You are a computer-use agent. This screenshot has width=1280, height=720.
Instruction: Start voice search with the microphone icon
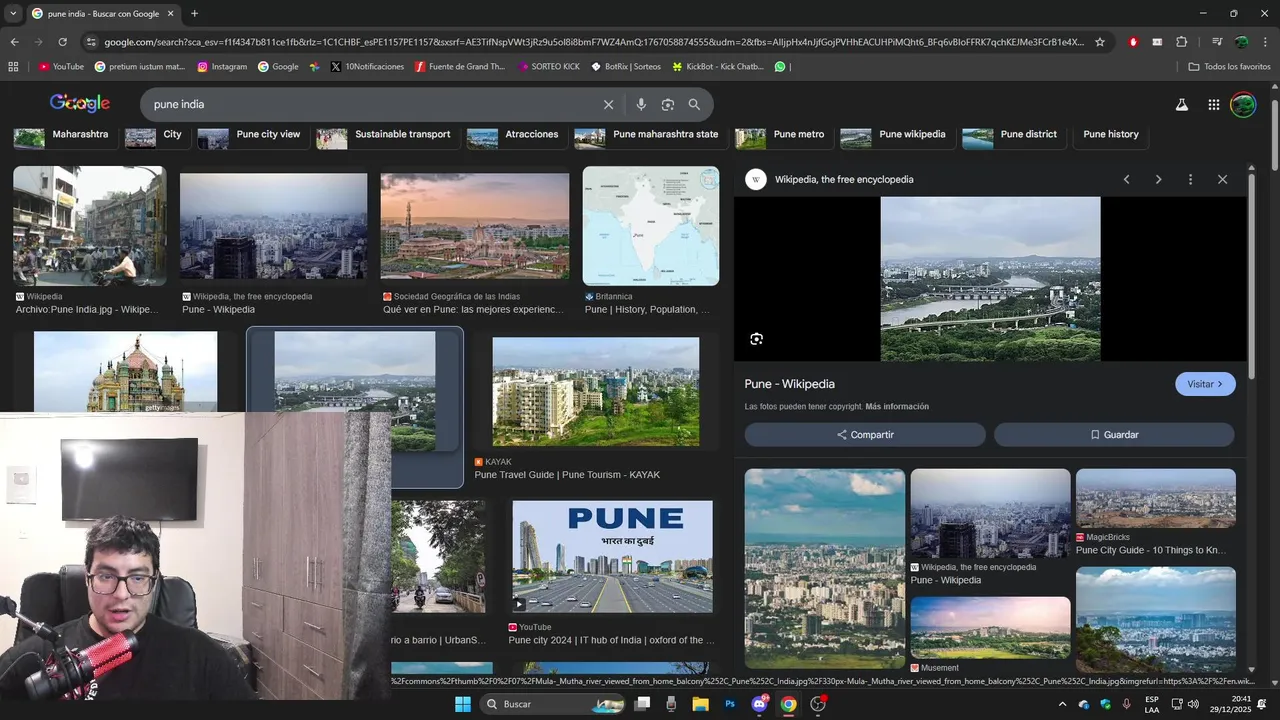click(641, 104)
